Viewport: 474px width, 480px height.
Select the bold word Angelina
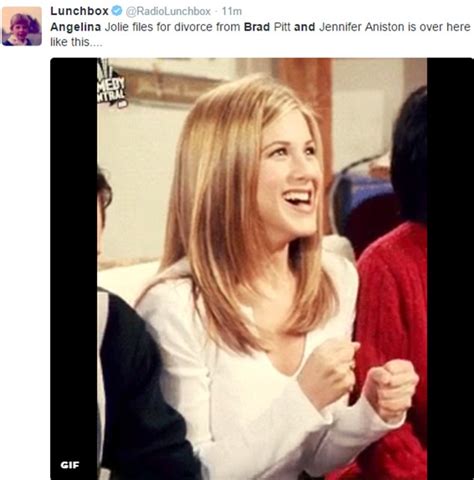coord(76,27)
